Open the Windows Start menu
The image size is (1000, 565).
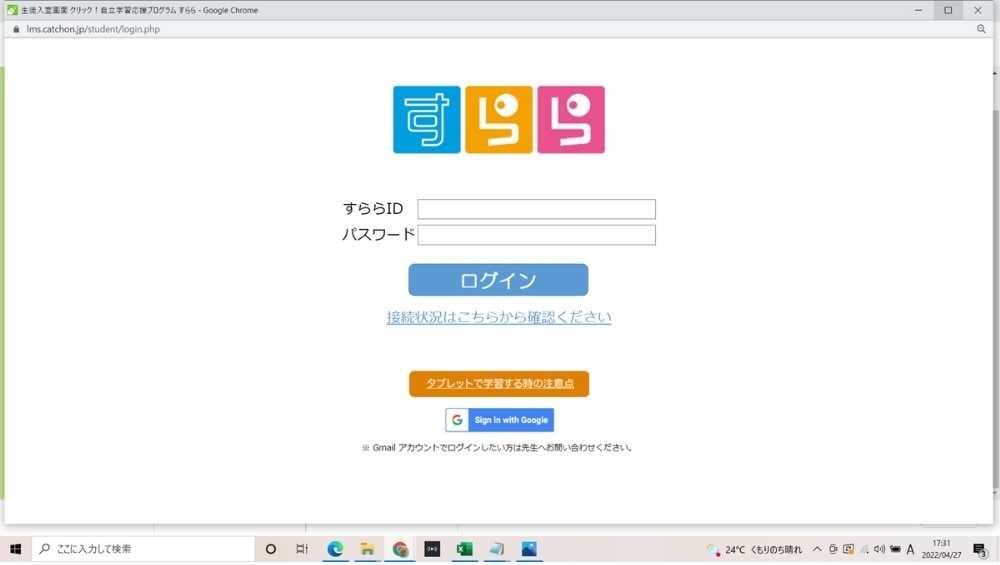(x=15, y=549)
